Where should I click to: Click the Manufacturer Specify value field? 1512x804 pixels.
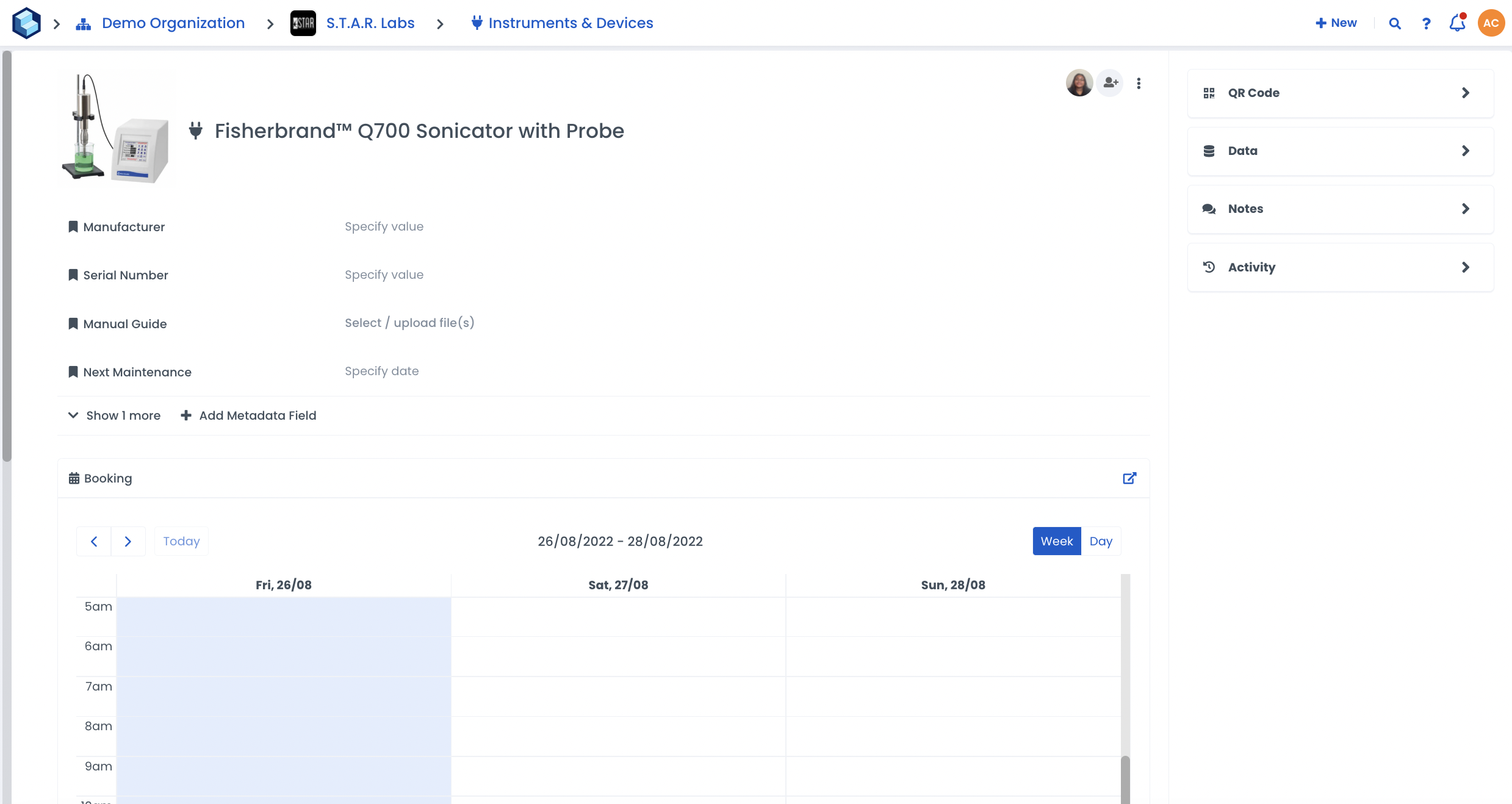click(x=384, y=226)
